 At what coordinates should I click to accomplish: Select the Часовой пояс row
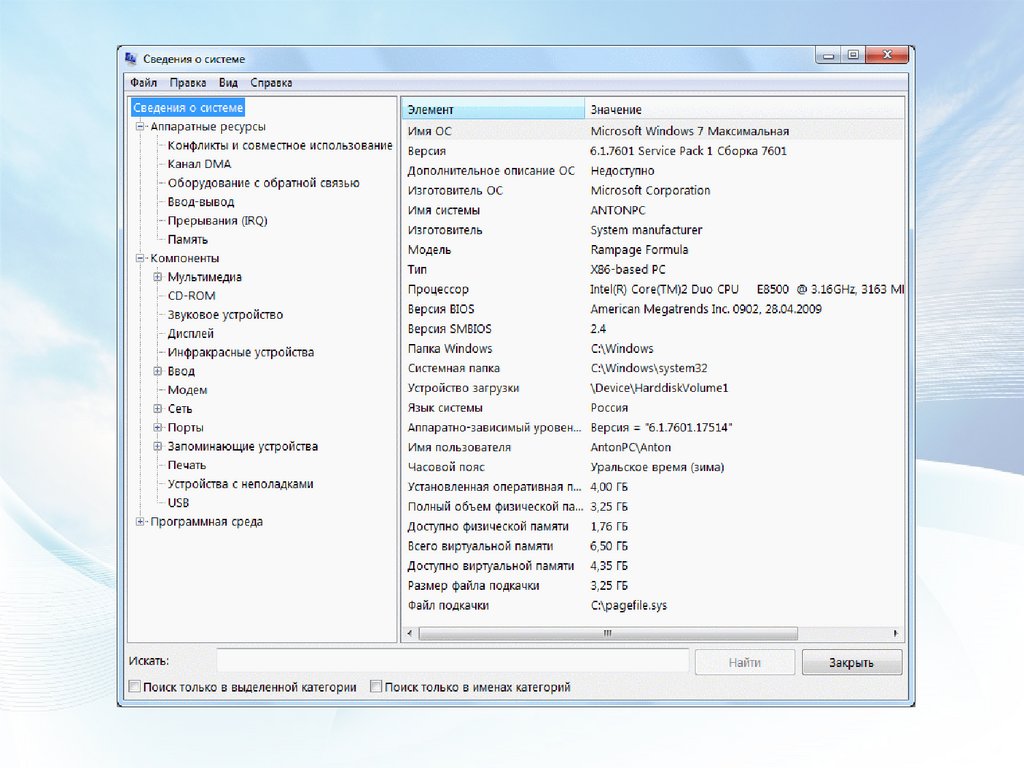(x=653, y=467)
